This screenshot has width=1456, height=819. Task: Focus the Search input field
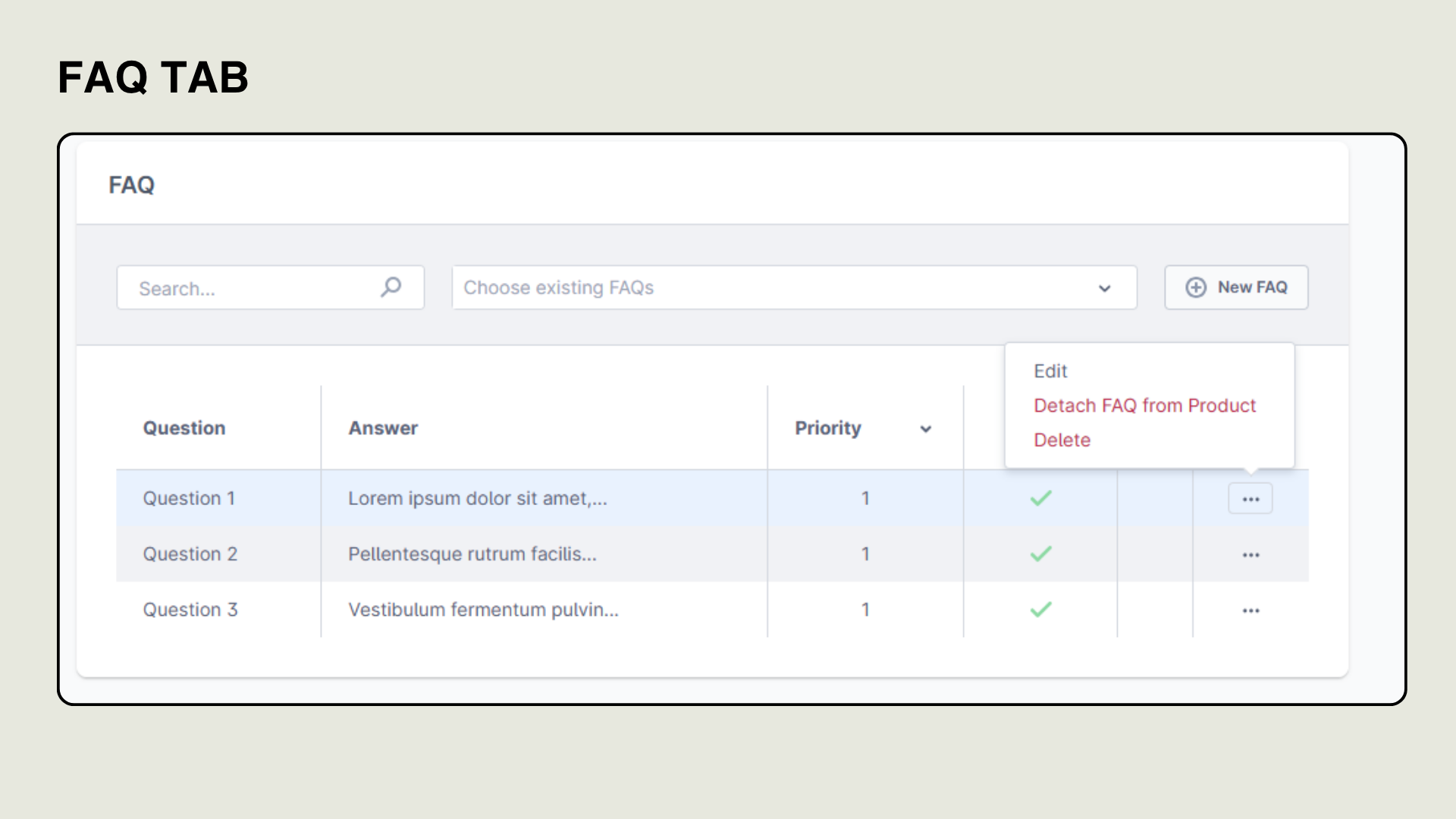(270, 287)
